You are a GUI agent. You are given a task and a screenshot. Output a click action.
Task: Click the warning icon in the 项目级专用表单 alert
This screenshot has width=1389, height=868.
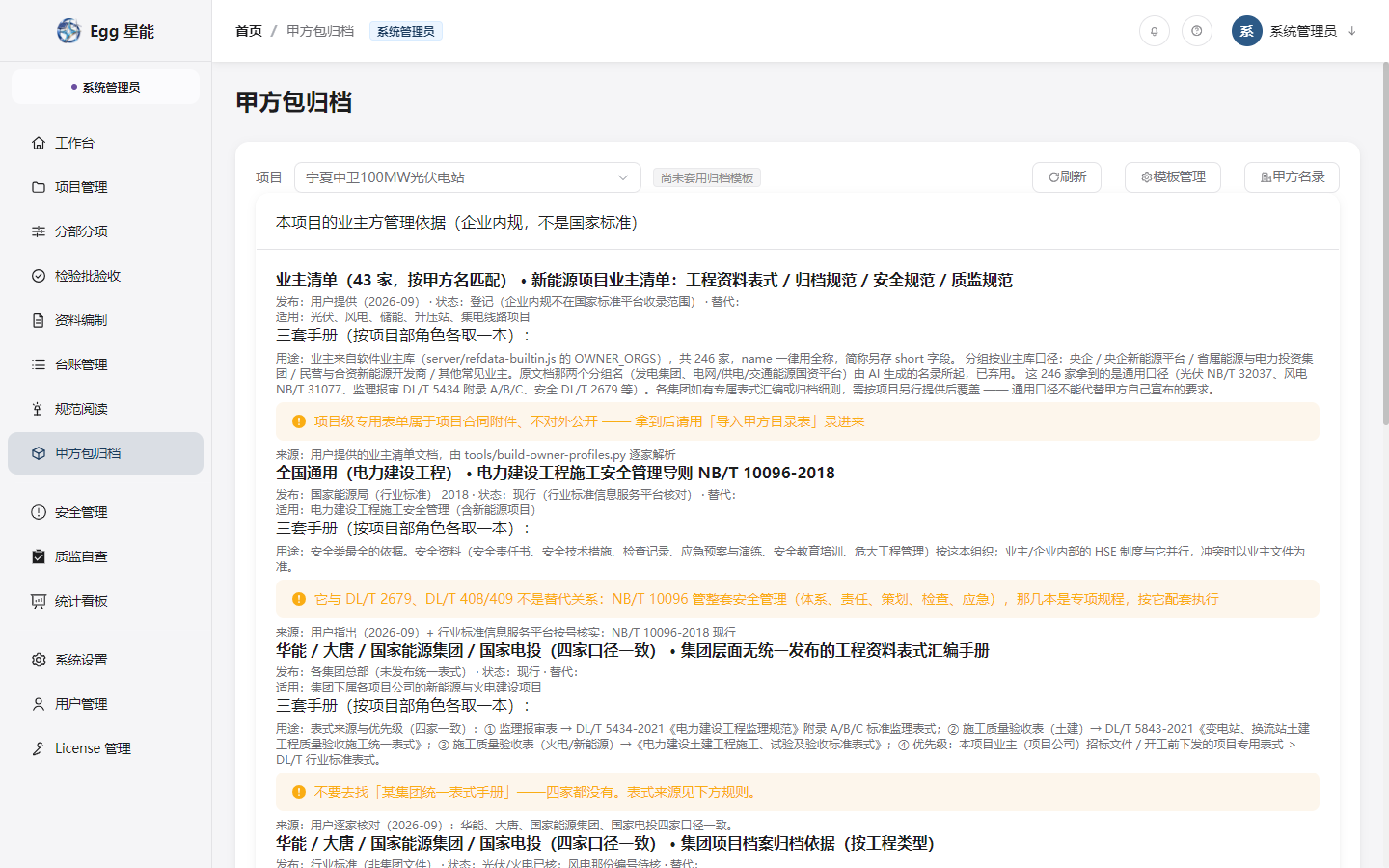[x=299, y=421]
